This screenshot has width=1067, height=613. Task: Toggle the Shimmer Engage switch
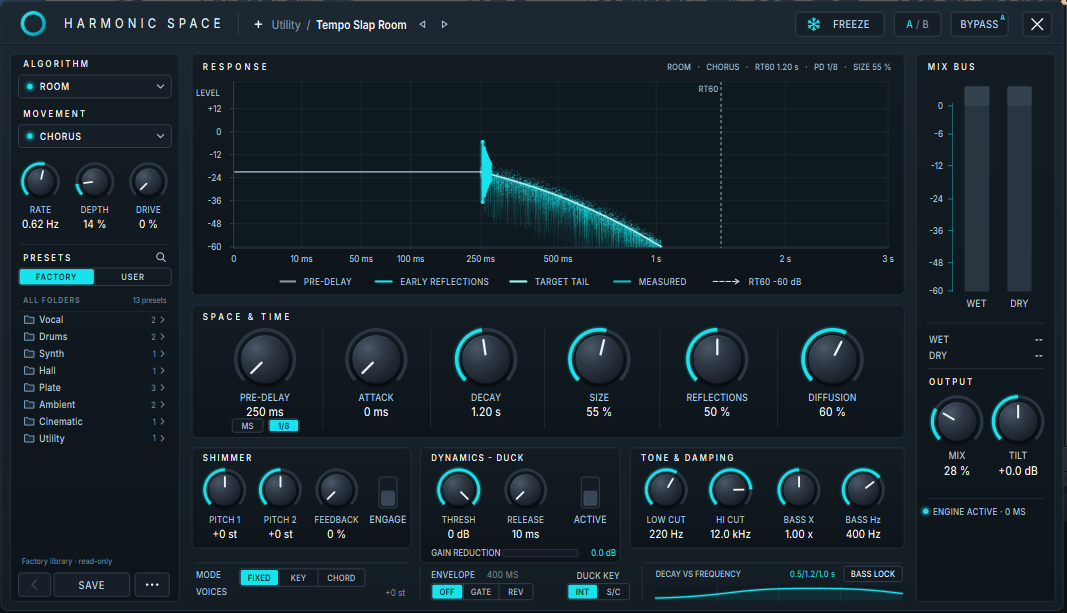pos(388,492)
